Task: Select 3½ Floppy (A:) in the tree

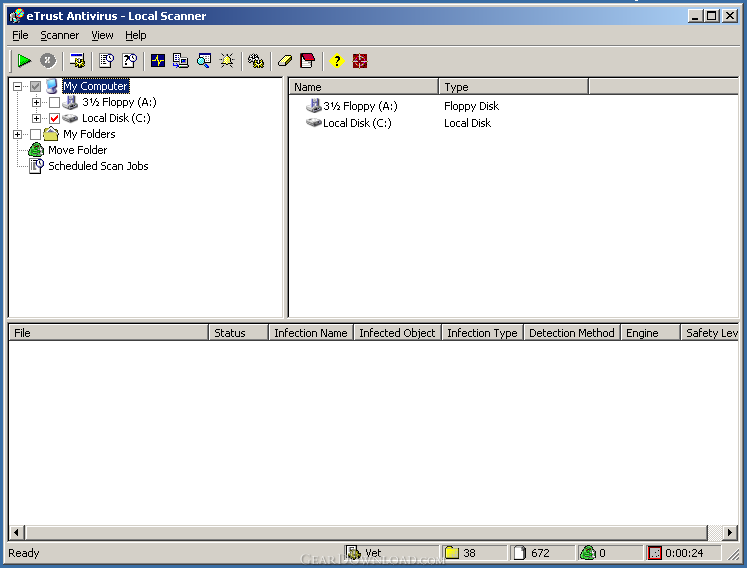Action: pos(119,102)
